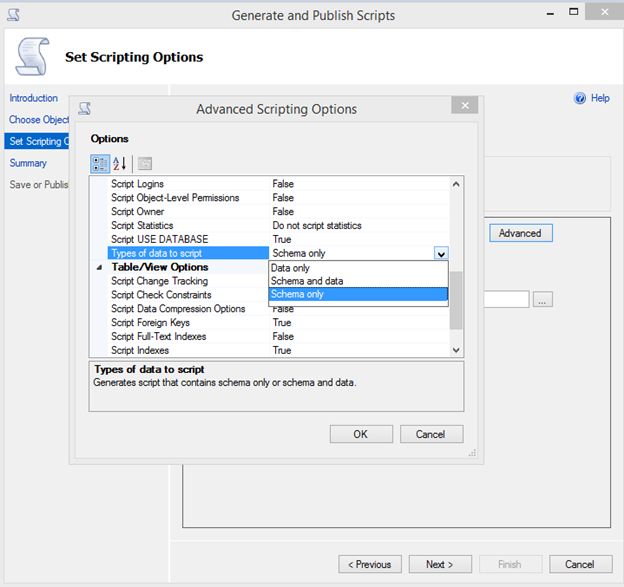Viewport: 624px width, 587px height.
Task: Open the Introduction wizard step
Action: click(34, 98)
